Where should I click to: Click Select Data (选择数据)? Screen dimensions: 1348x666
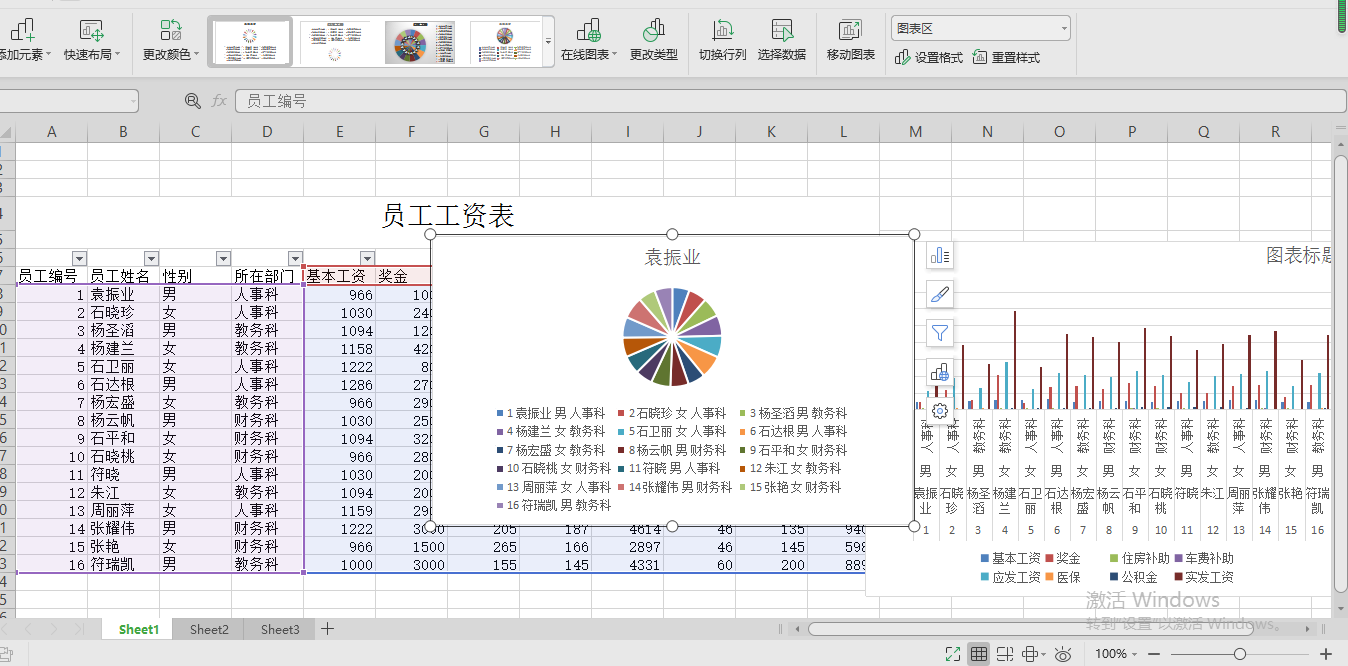click(782, 41)
